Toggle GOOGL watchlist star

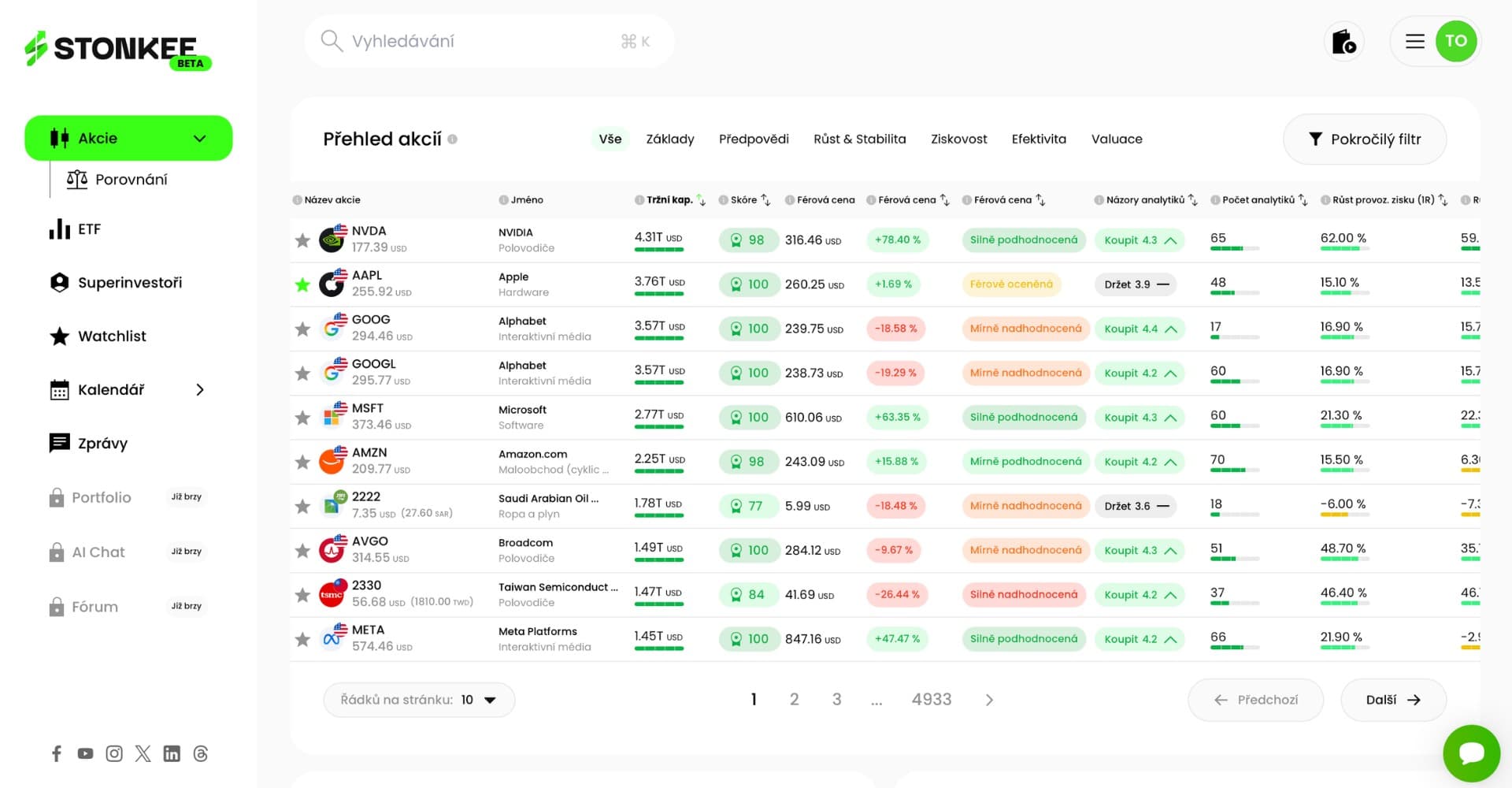pyautogui.click(x=302, y=374)
